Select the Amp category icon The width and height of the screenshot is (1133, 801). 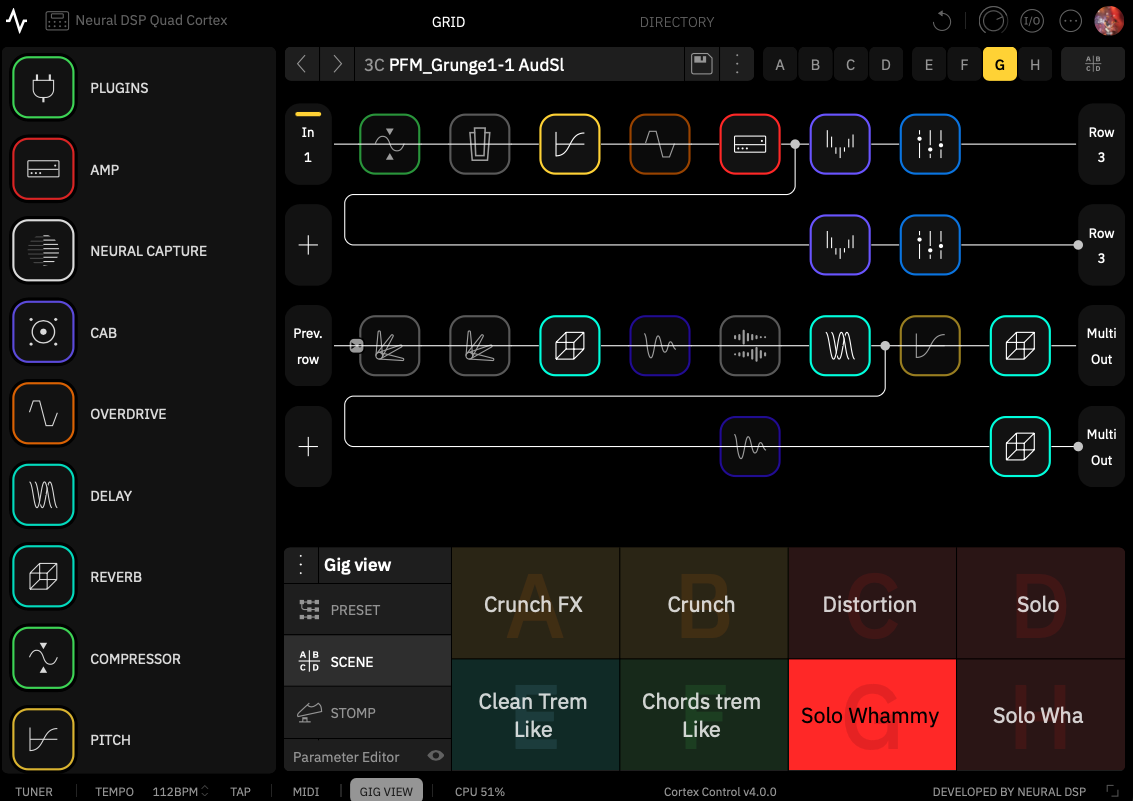coord(43,169)
